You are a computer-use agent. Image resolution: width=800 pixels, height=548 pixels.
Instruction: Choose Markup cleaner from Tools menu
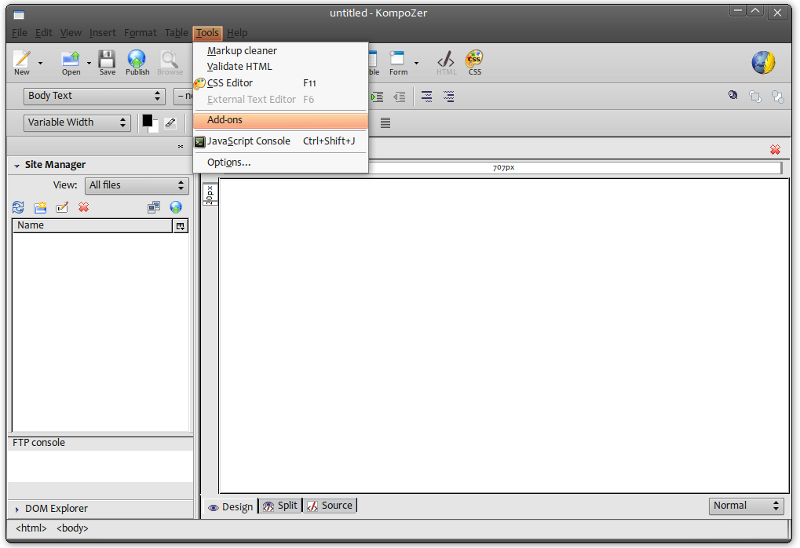pyautogui.click(x=280, y=51)
